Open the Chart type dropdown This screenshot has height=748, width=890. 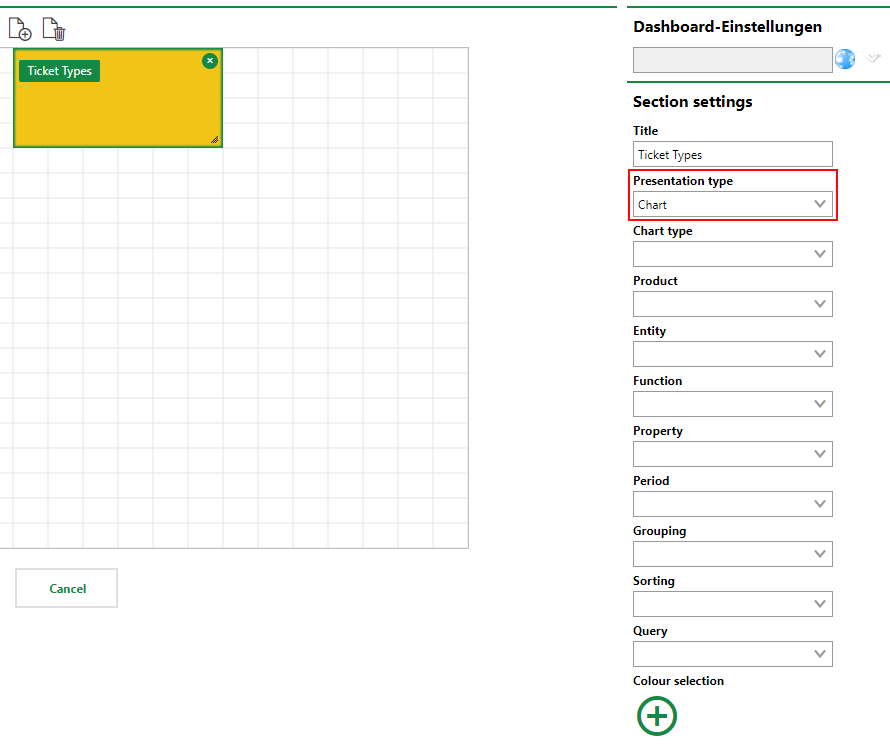point(732,254)
